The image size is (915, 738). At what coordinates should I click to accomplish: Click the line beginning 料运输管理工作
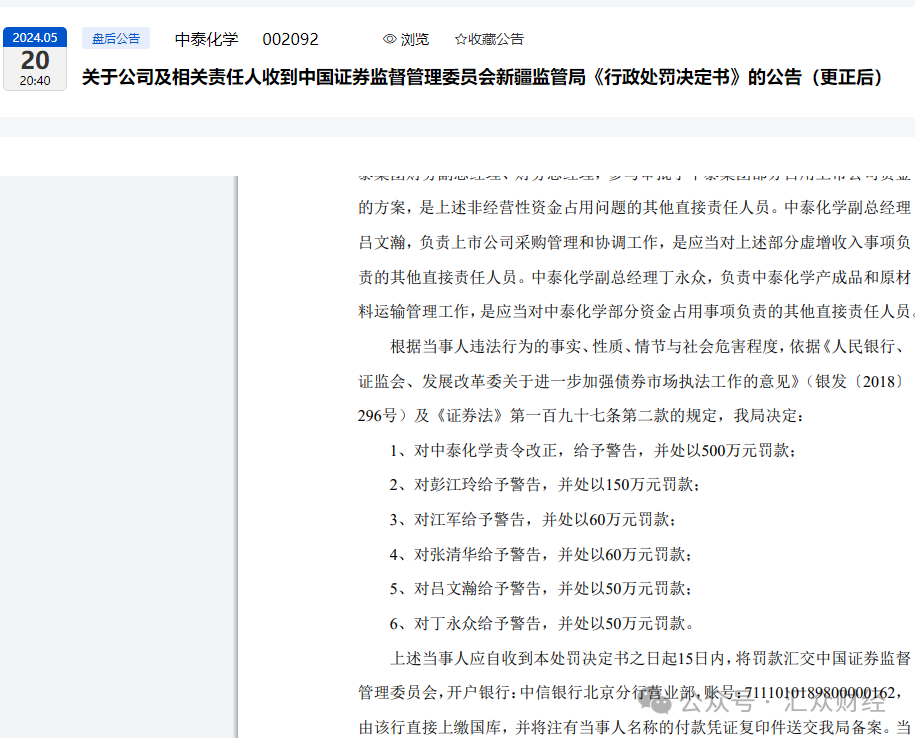635,312
